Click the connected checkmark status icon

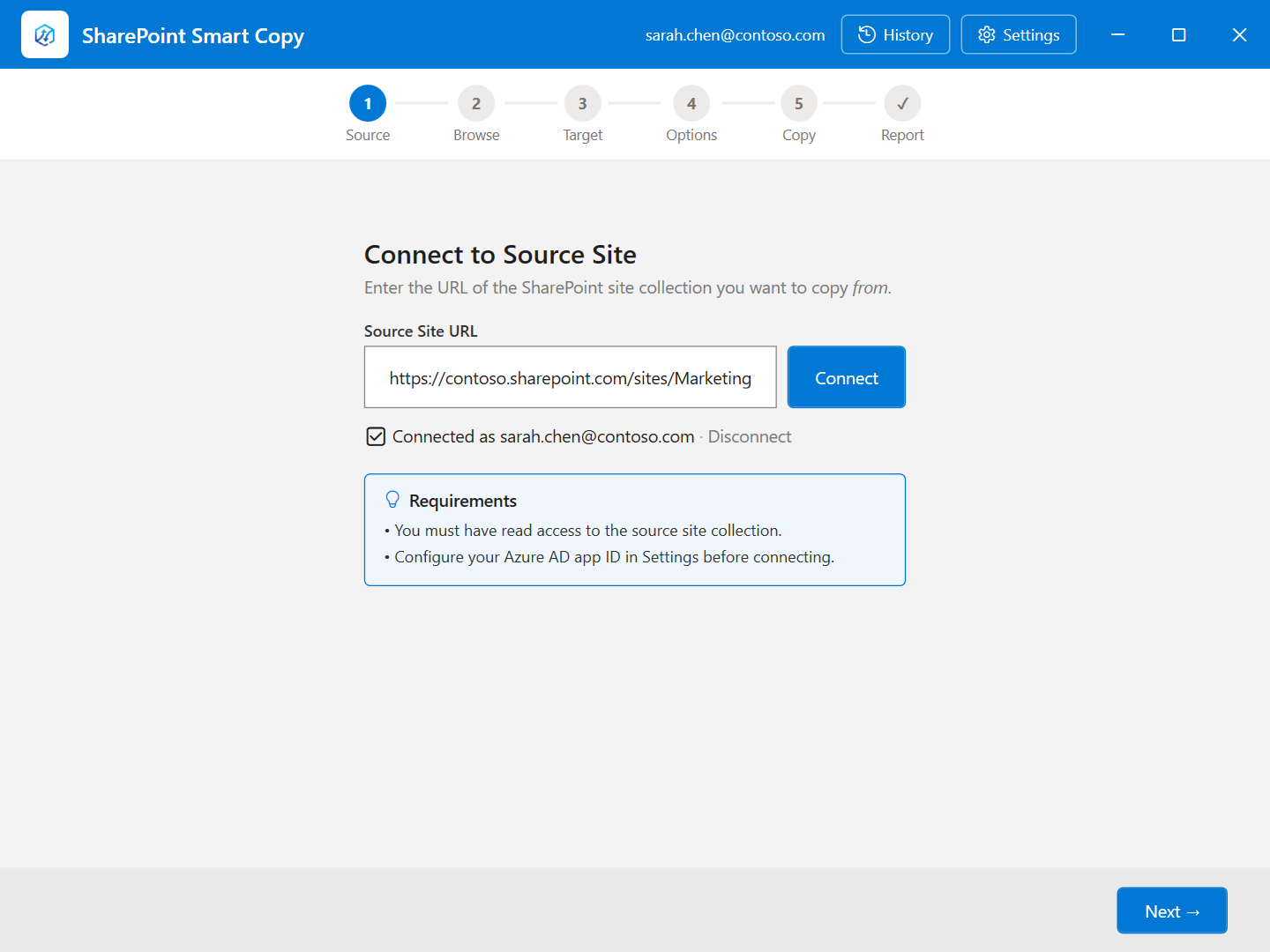[376, 436]
